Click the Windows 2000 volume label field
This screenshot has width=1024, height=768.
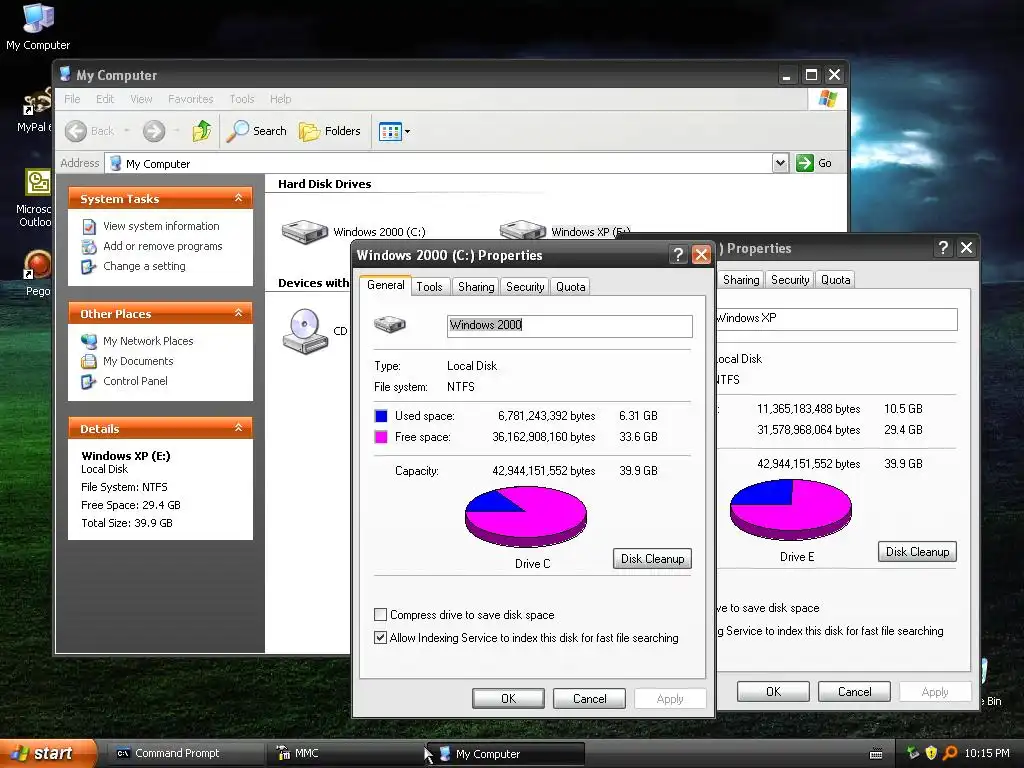click(569, 326)
